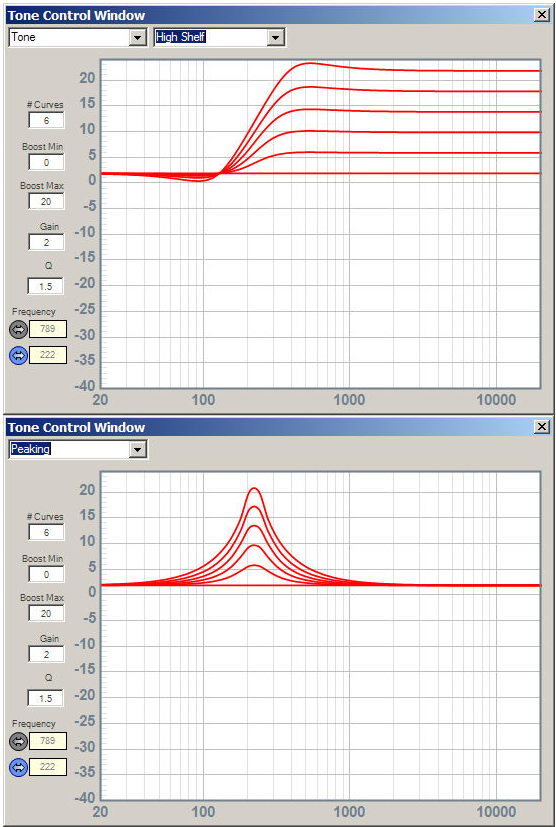Click # Curves field in top window

[x=46, y=120]
